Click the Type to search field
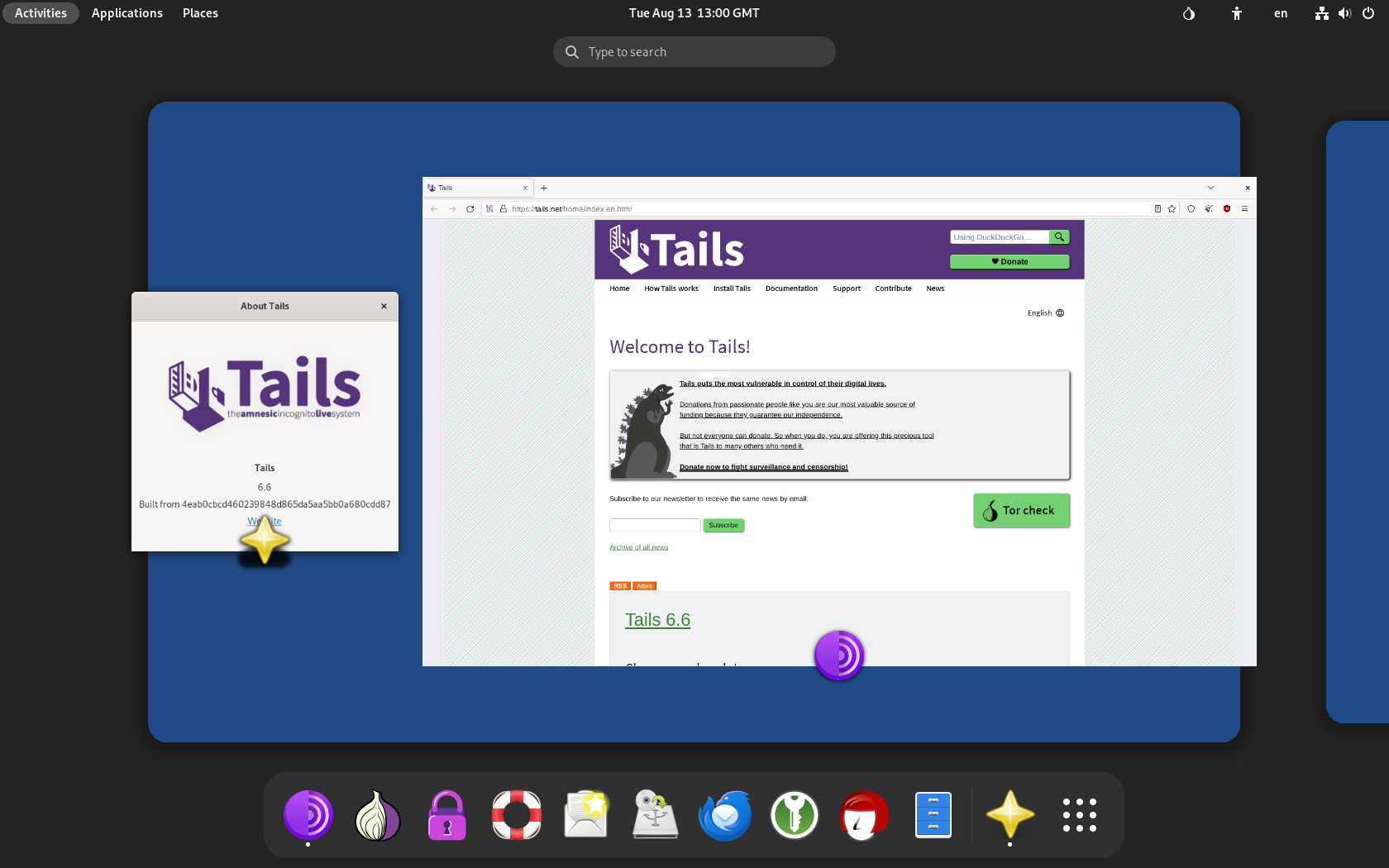Image resolution: width=1389 pixels, height=868 pixels. click(x=694, y=52)
